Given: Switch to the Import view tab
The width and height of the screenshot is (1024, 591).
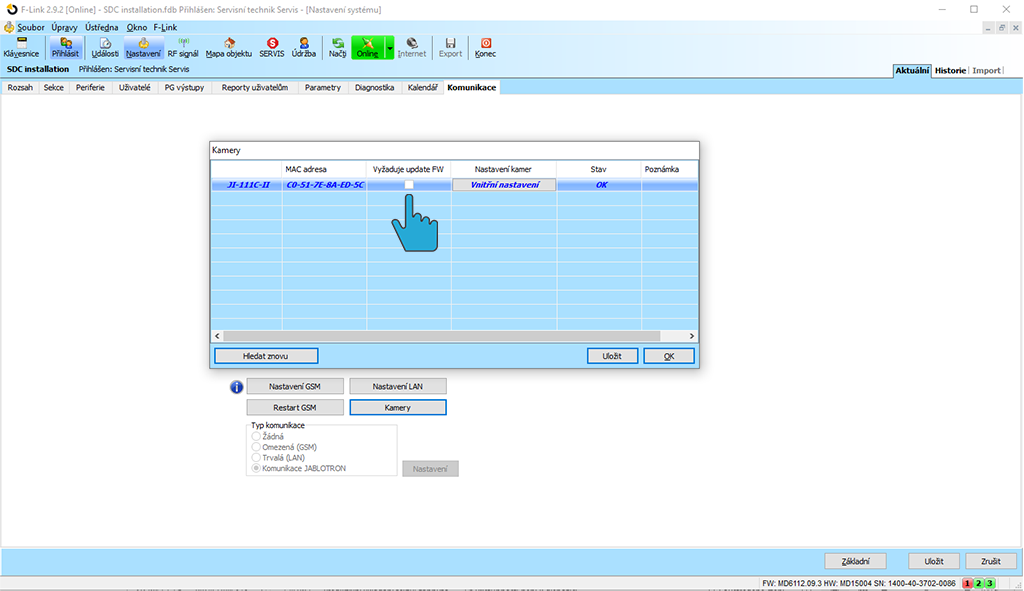Looking at the screenshot, I should coord(986,71).
